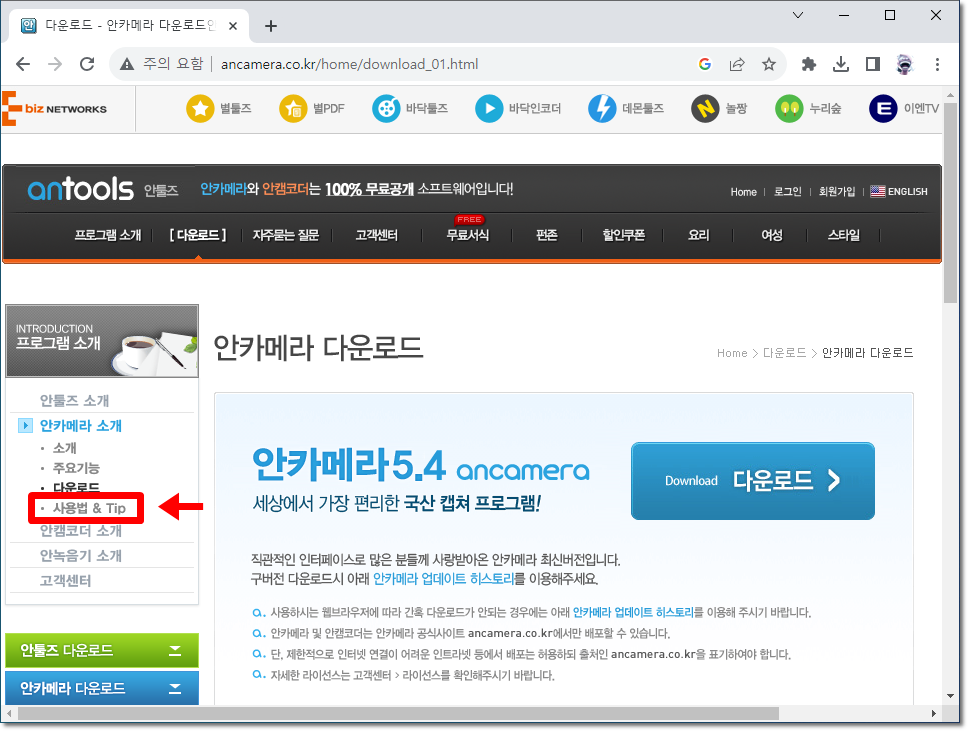Click the horizontal scrollbar thumb
Image resolution: width=968 pixels, height=731 pixels.
click(398, 714)
